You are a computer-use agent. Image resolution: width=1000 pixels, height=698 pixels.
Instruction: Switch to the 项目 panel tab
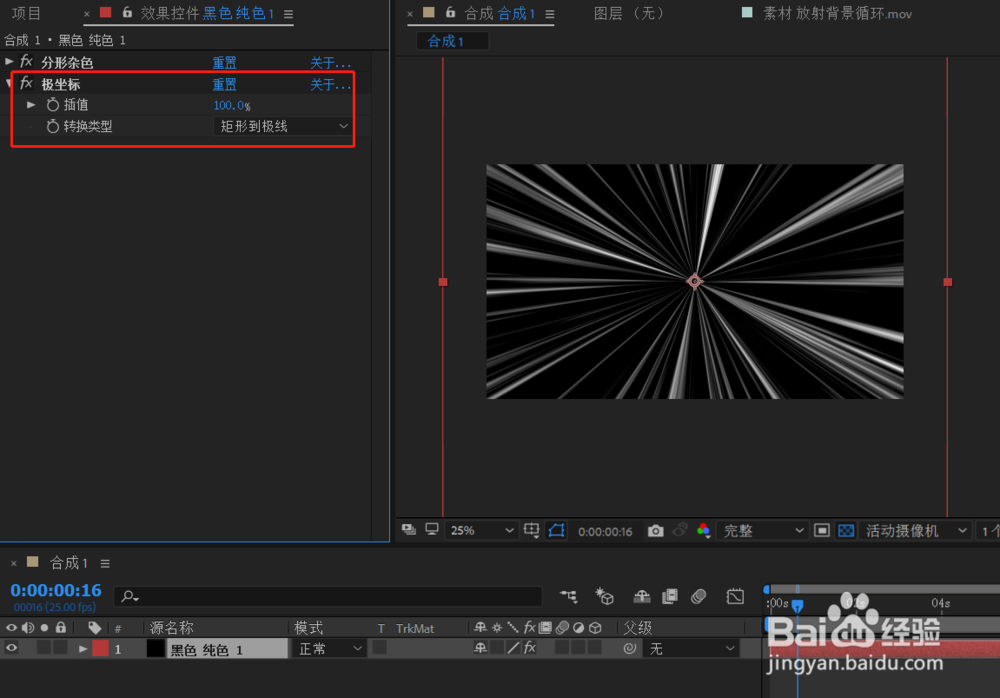tap(26, 13)
